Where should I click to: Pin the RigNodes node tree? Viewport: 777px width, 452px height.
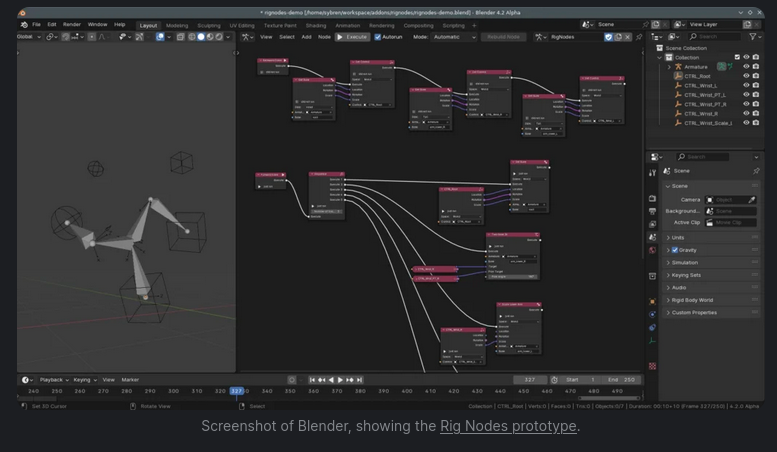pos(639,37)
